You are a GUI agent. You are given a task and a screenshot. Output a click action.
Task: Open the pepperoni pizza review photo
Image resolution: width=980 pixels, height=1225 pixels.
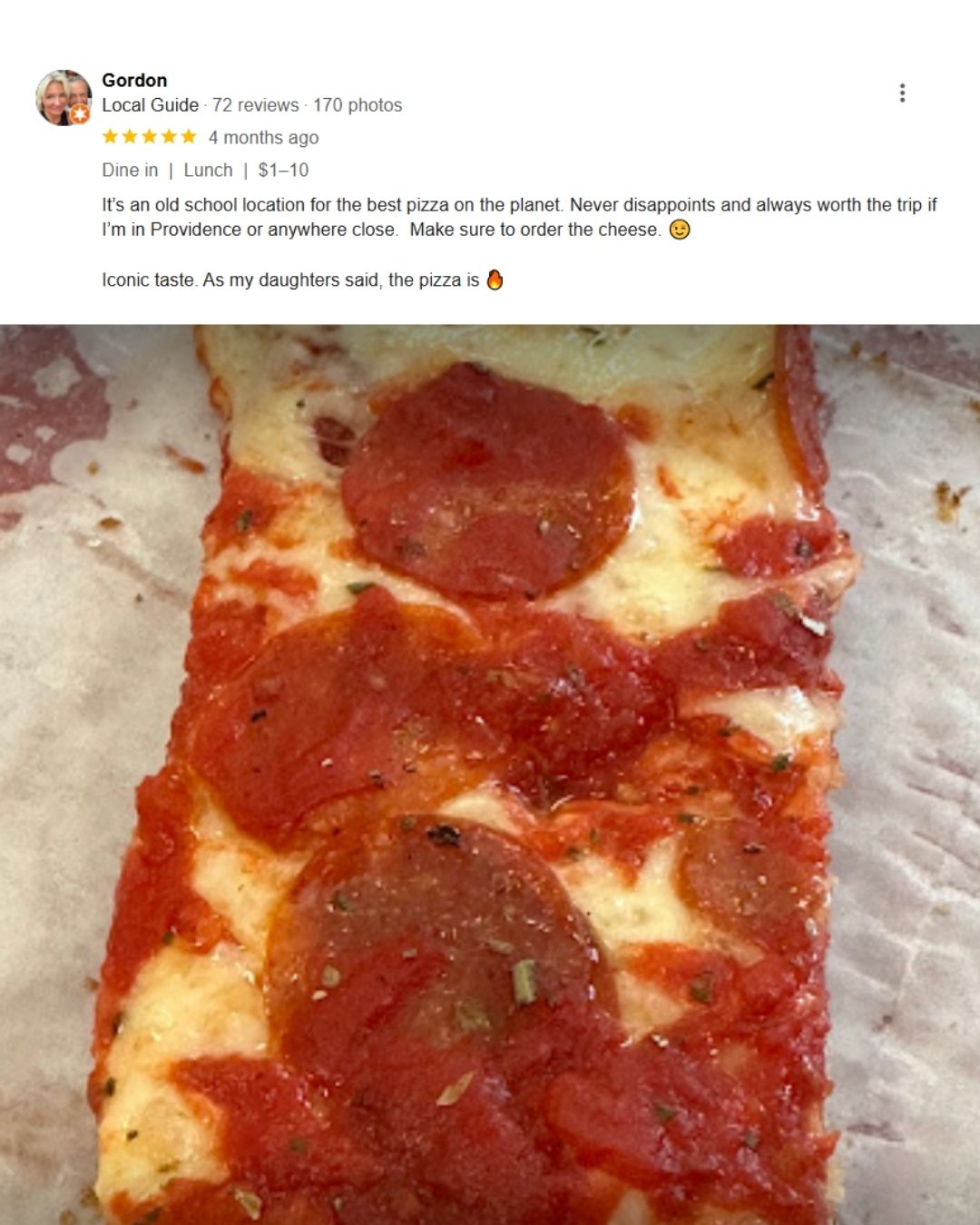point(490,774)
